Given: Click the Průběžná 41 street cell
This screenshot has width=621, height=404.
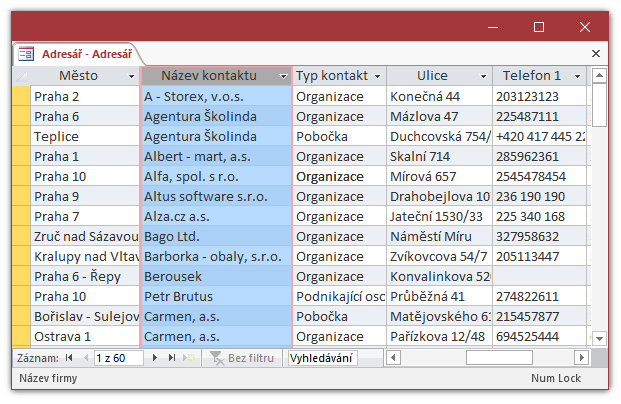Looking at the screenshot, I should pos(440,296).
